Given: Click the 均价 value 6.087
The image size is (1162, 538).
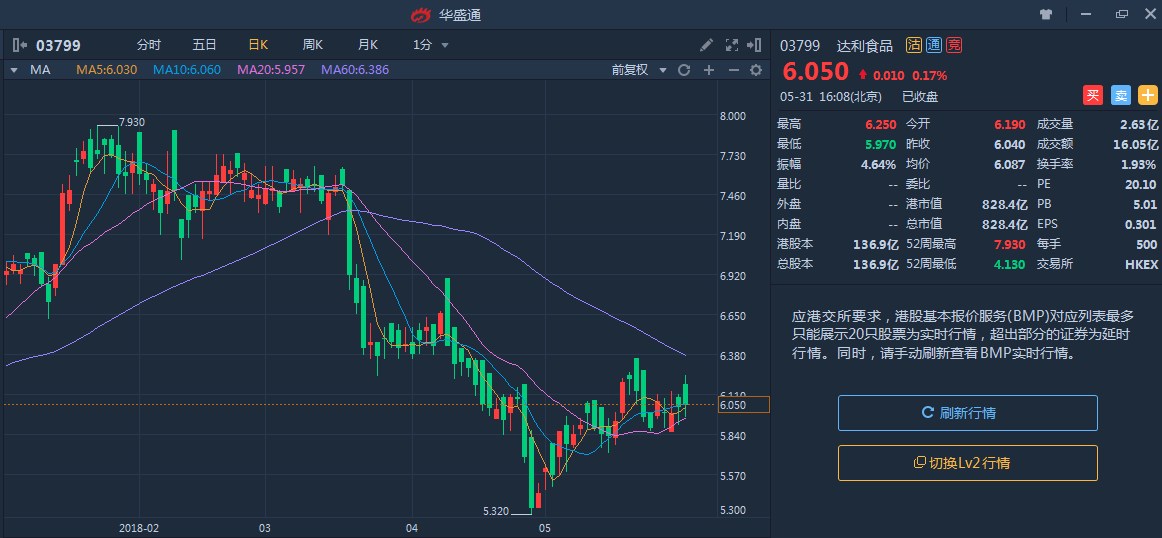Looking at the screenshot, I should click(1010, 165).
